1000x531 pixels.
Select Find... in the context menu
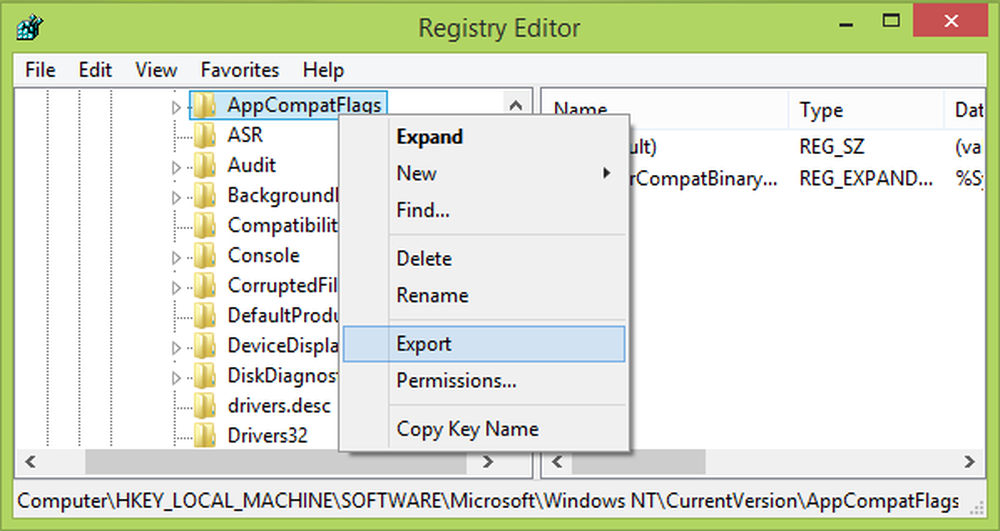[484, 210]
